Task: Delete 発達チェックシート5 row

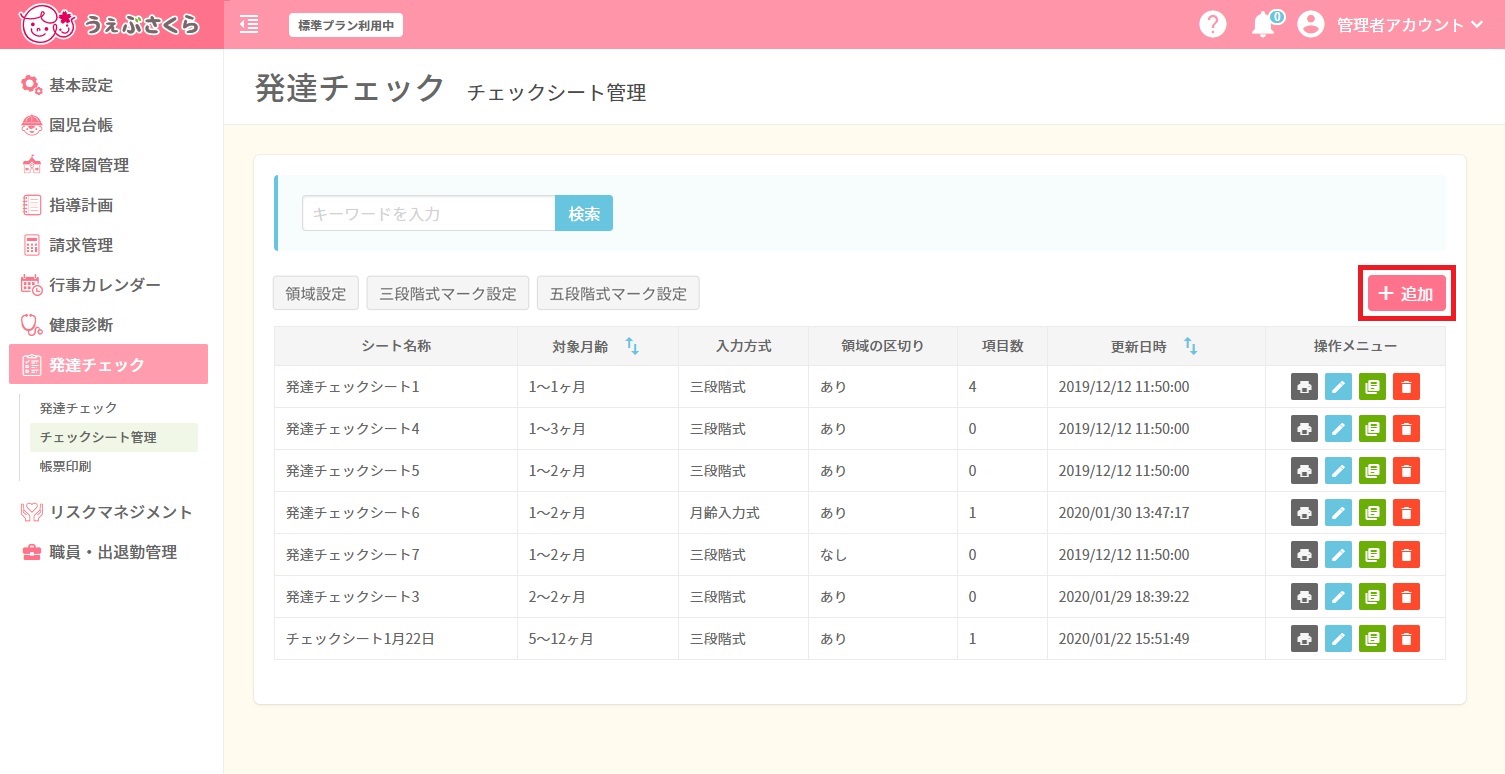Action: tap(1406, 471)
